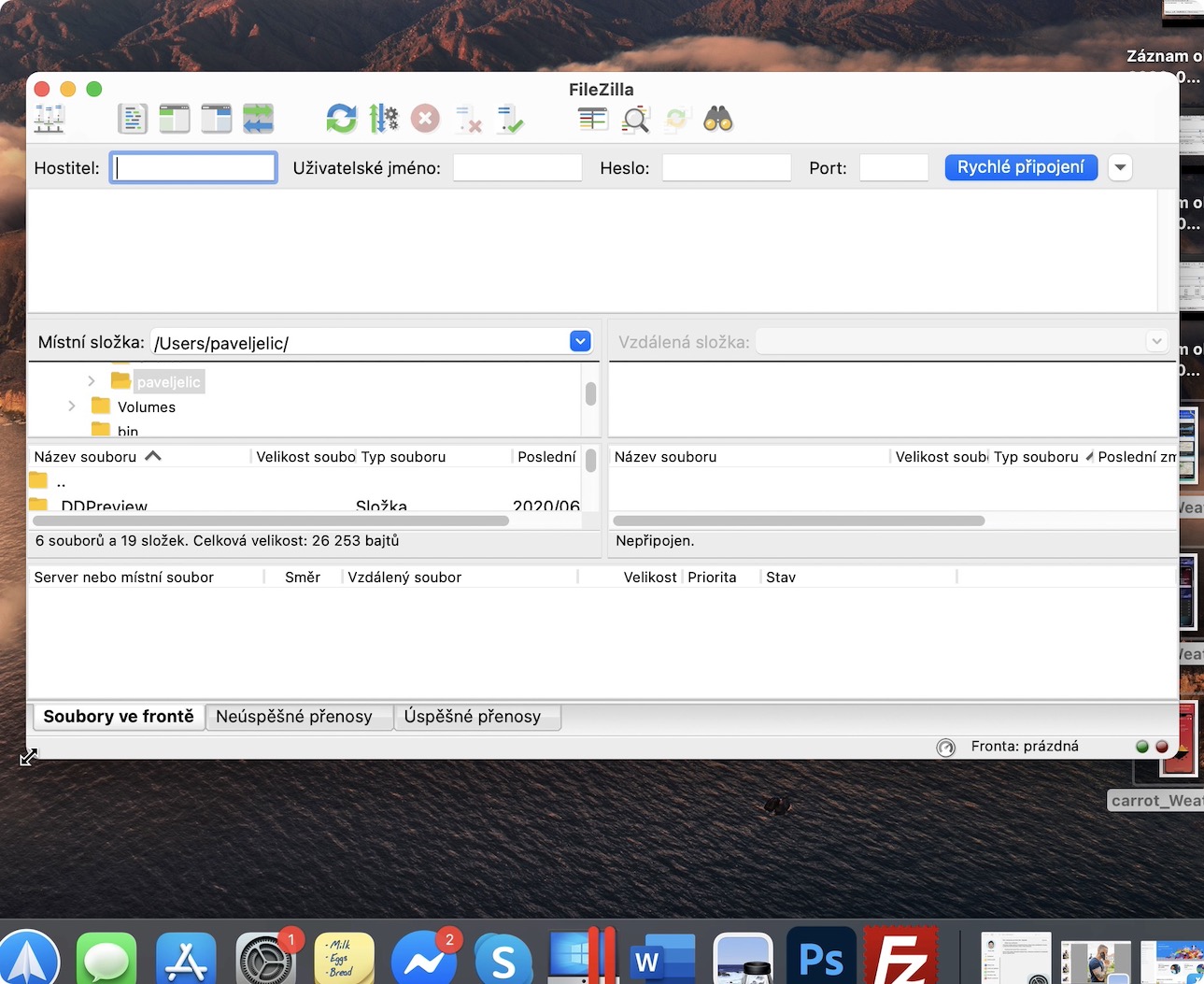Select the DDPreview folder row
1204x984 pixels.
tap(305, 506)
